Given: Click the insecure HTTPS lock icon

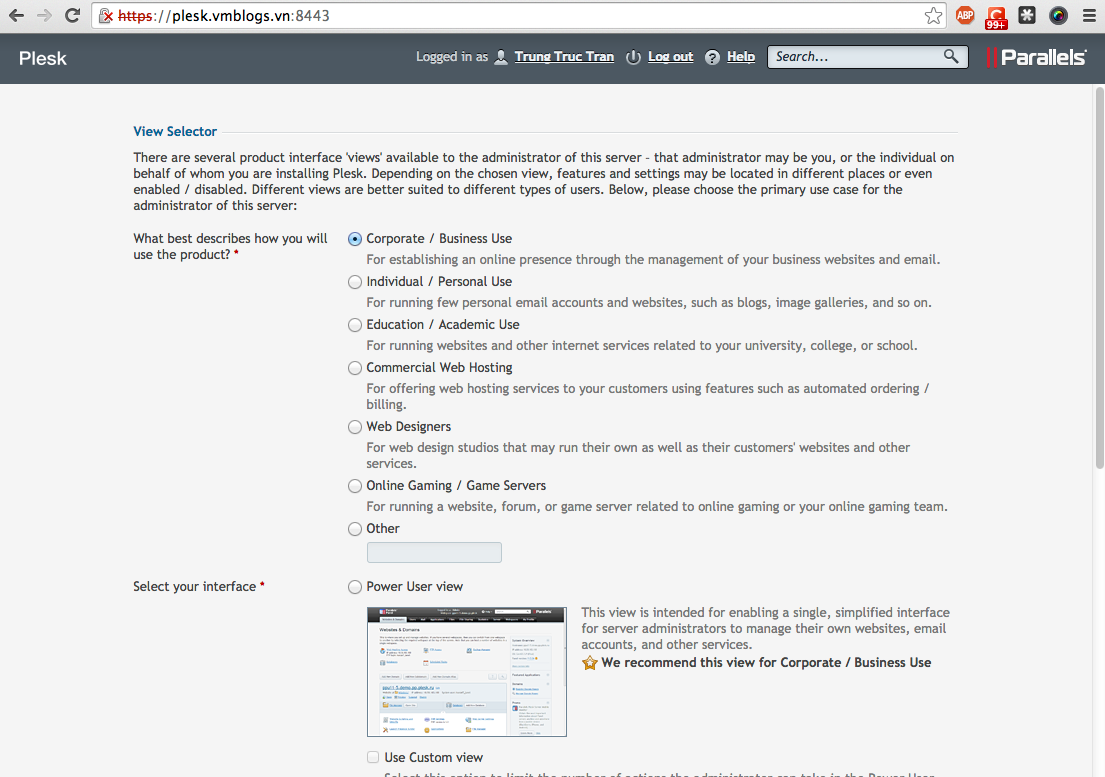Looking at the screenshot, I should [x=106, y=16].
